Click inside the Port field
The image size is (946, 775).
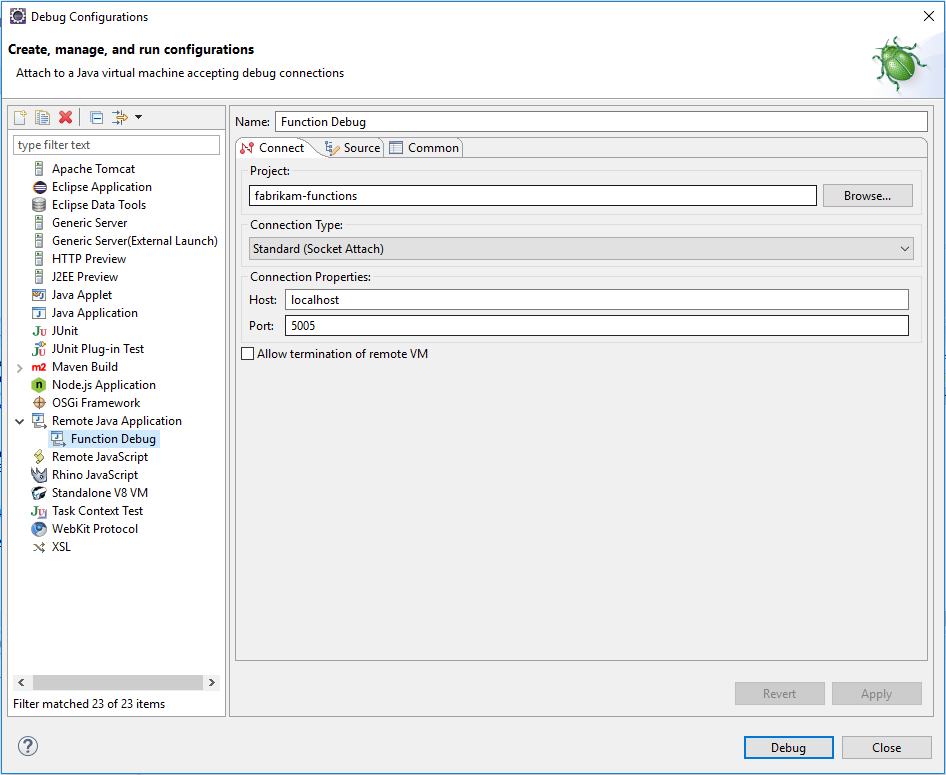tap(500, 324)
